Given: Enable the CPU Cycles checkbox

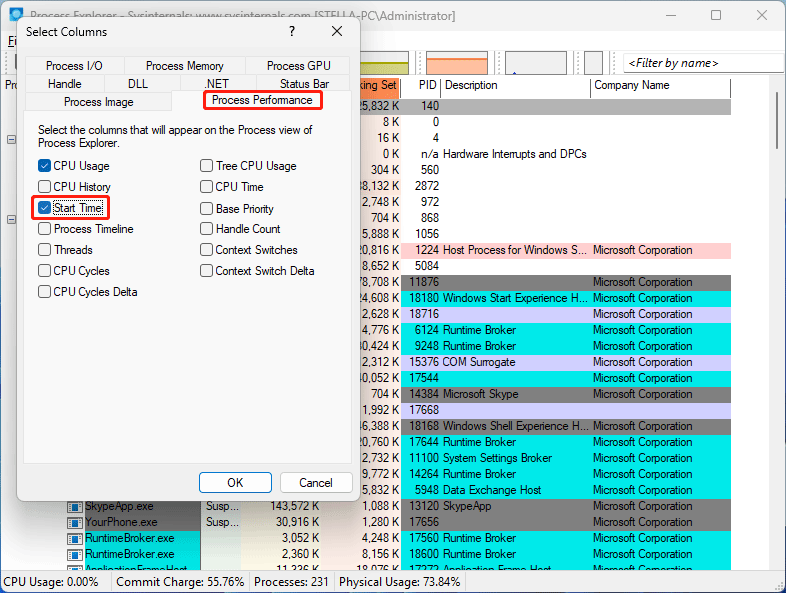Looking at the screenshot, I should point(45,271).
